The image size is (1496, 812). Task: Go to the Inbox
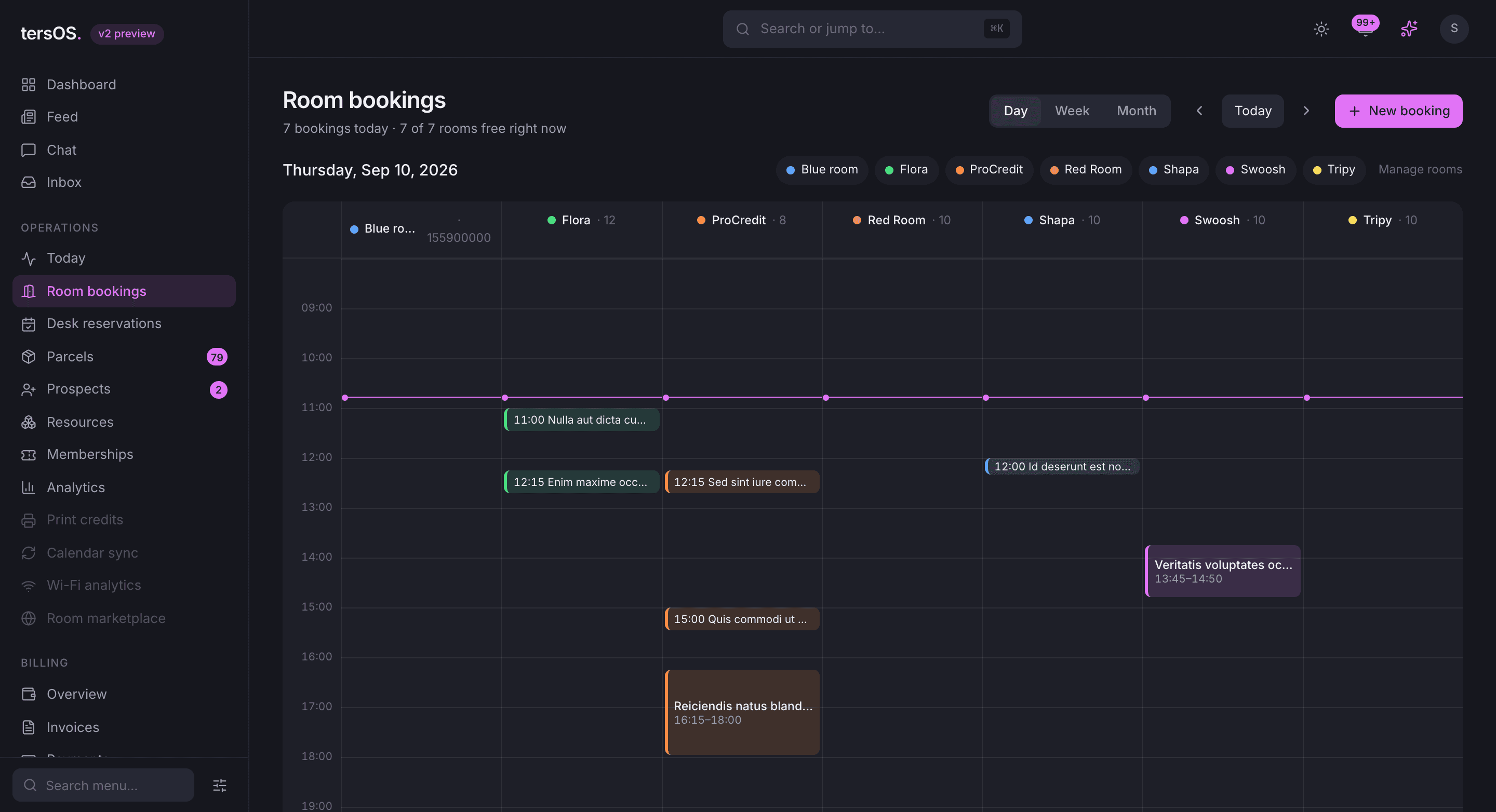tap(124, 182)
